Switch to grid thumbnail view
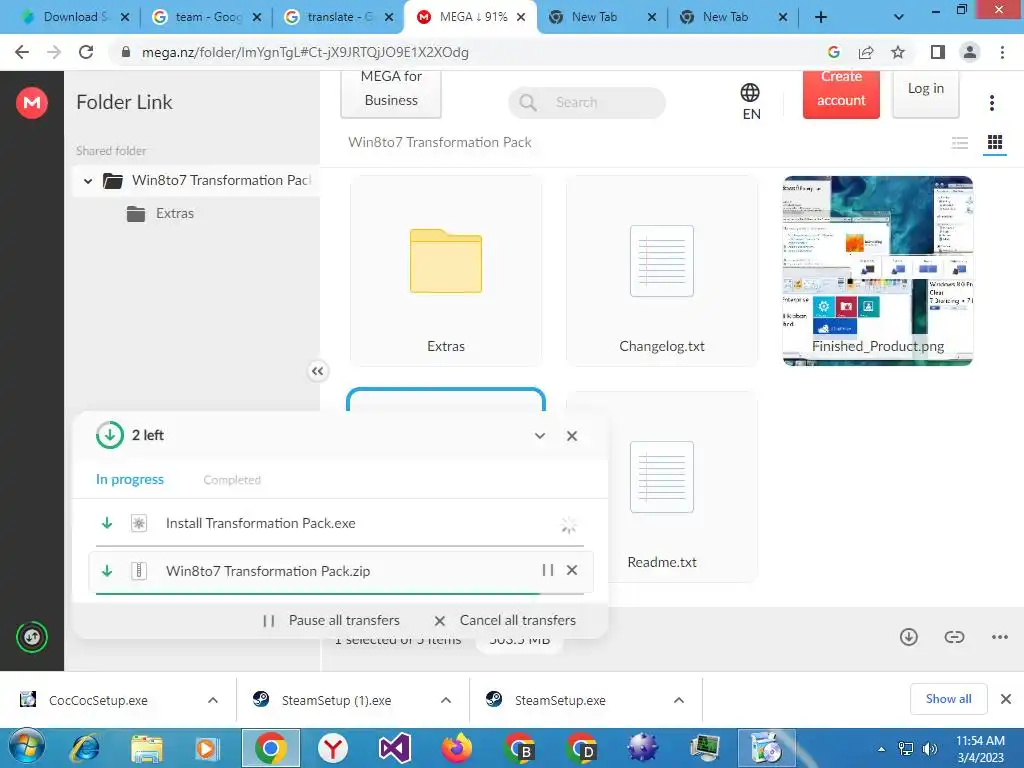The width and height of the screenshot is (1024, 768). pos(995,142)
